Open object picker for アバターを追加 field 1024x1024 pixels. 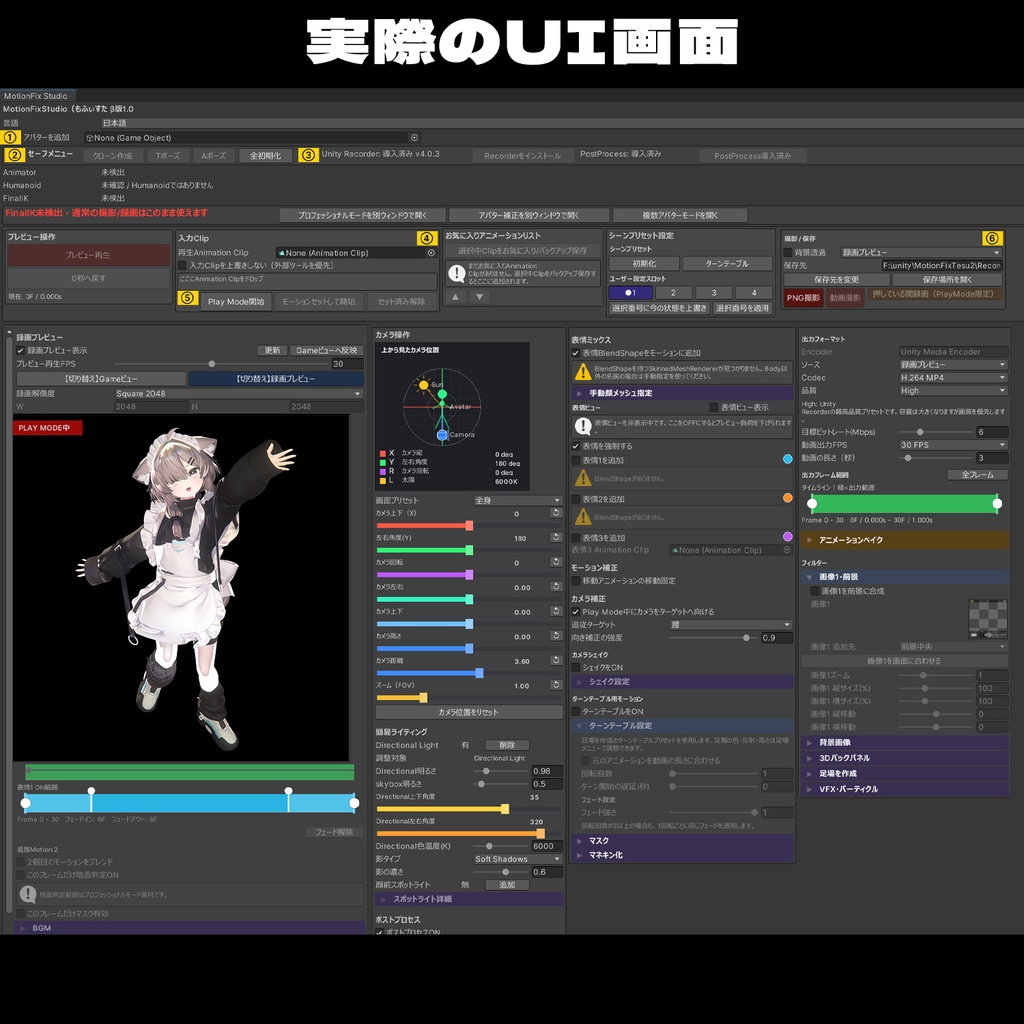click(x=414, y=137)
